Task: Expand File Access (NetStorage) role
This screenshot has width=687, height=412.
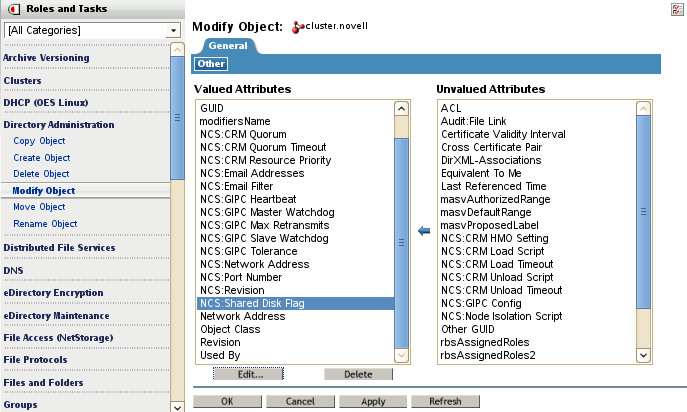Action: pos(58,337)
